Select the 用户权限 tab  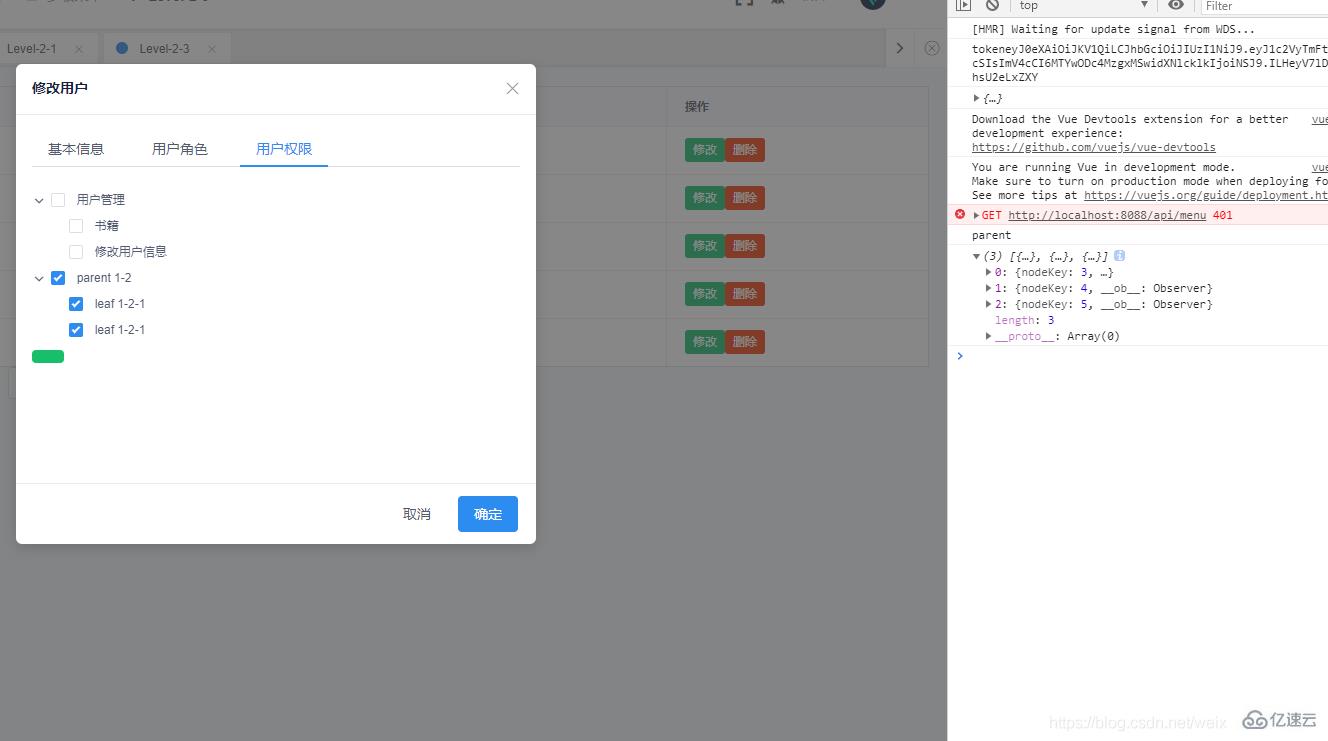pyautogui.click(x=284, y=149)
